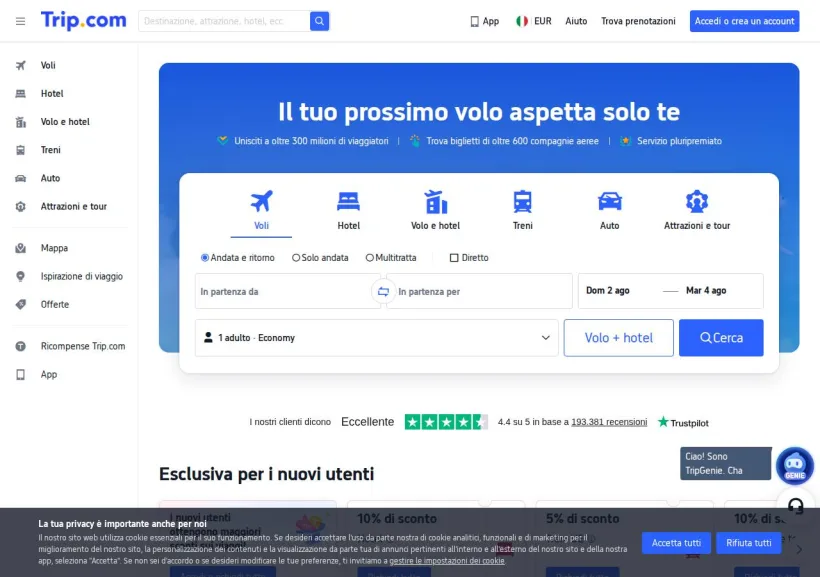The width and height of the screenshot is (820, 577).
Task: Click the Mappa map pin icon
Action: tap(20, 248)
